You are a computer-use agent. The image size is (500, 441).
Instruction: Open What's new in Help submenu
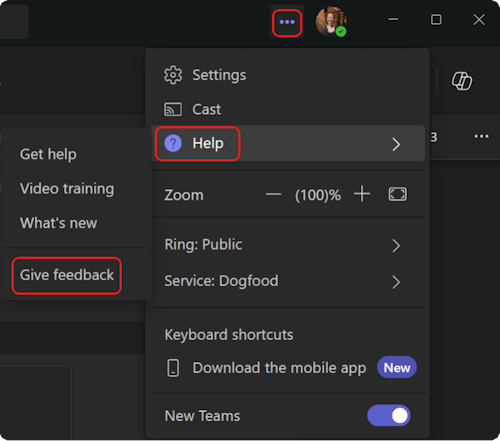click(x=58, y=223)
